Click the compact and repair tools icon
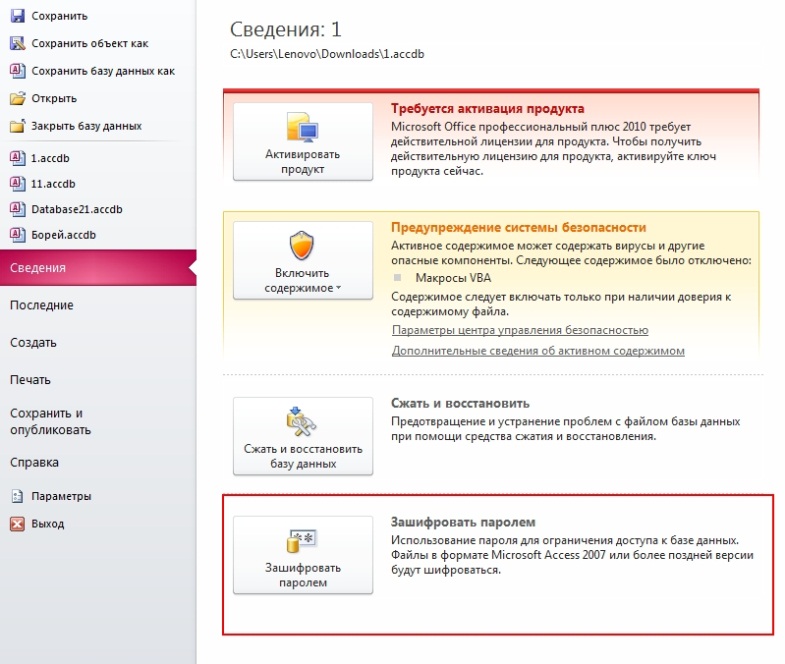This screenshot has width=785, height=664. (x=301, y=422)
